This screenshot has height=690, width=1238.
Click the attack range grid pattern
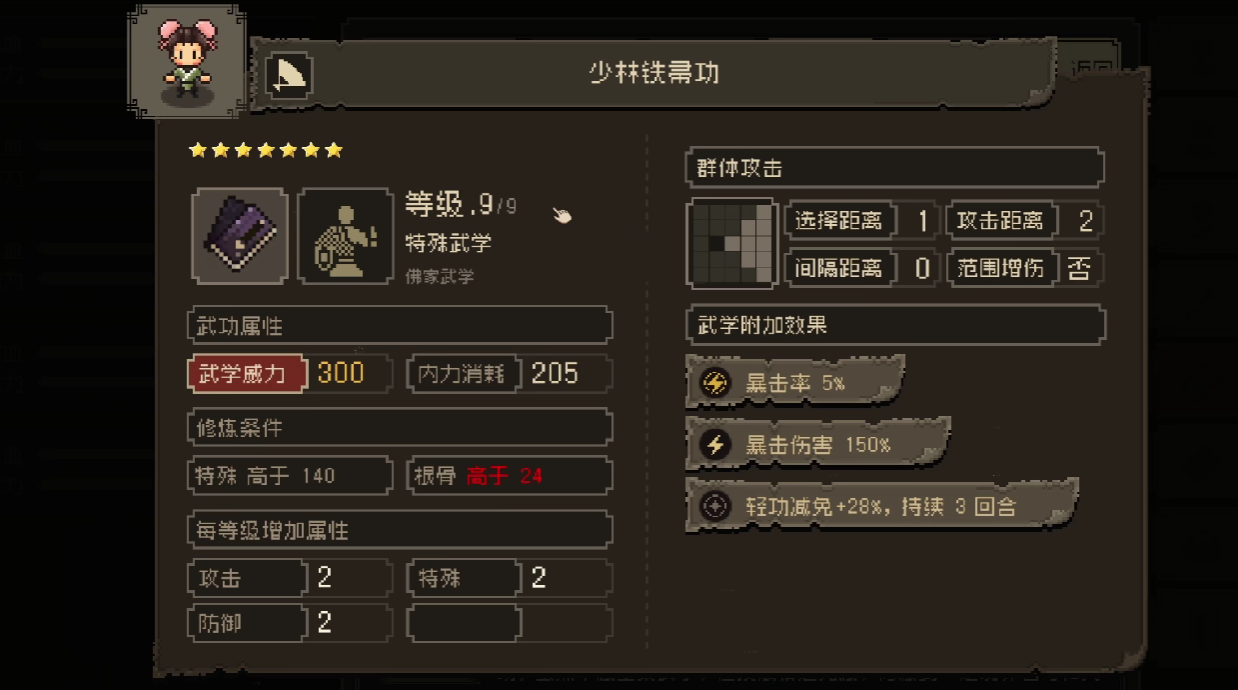tap(733, 242)
